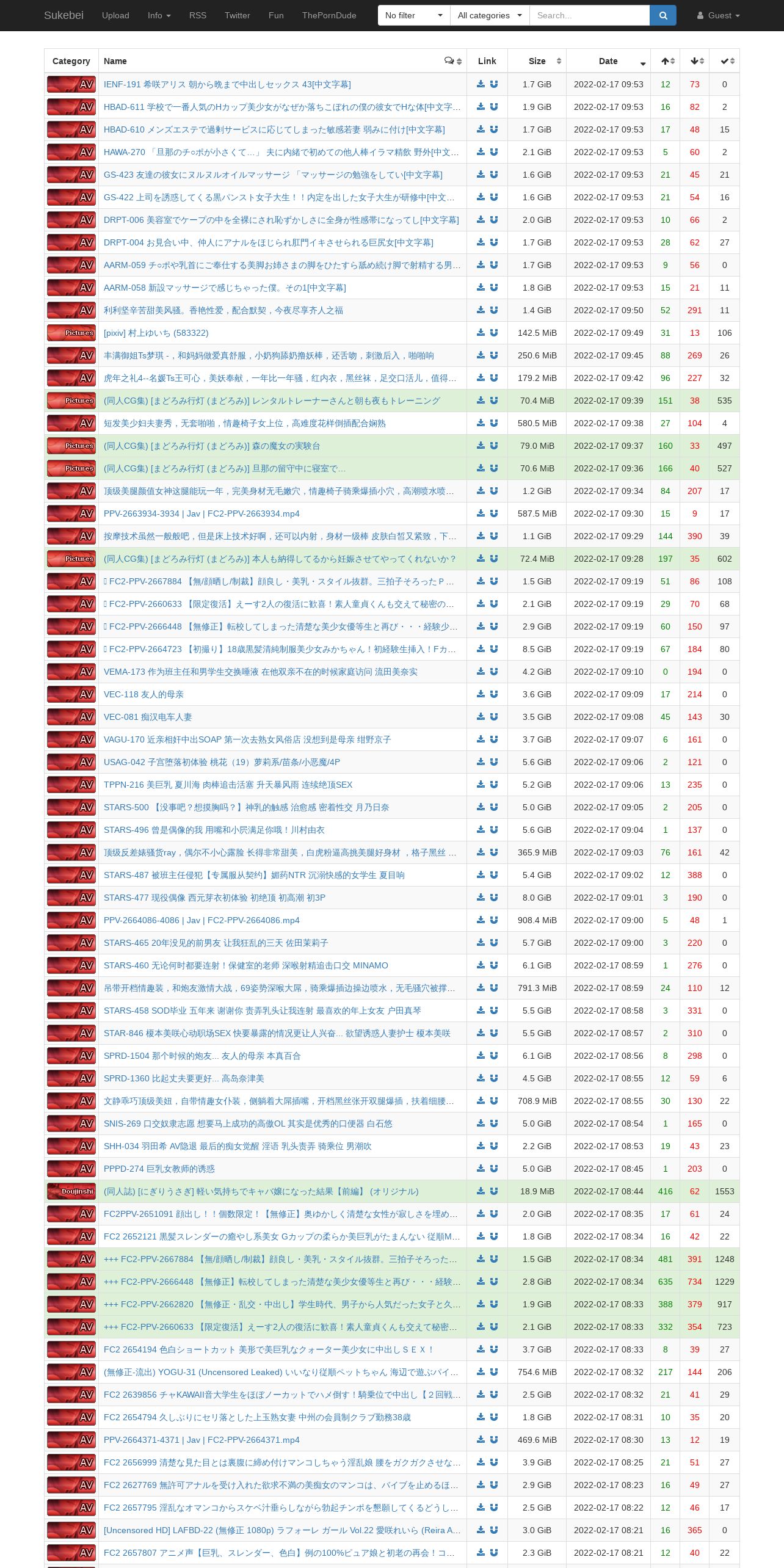
Task: Open the VEC-081 title link
Action: click(148, 717)
